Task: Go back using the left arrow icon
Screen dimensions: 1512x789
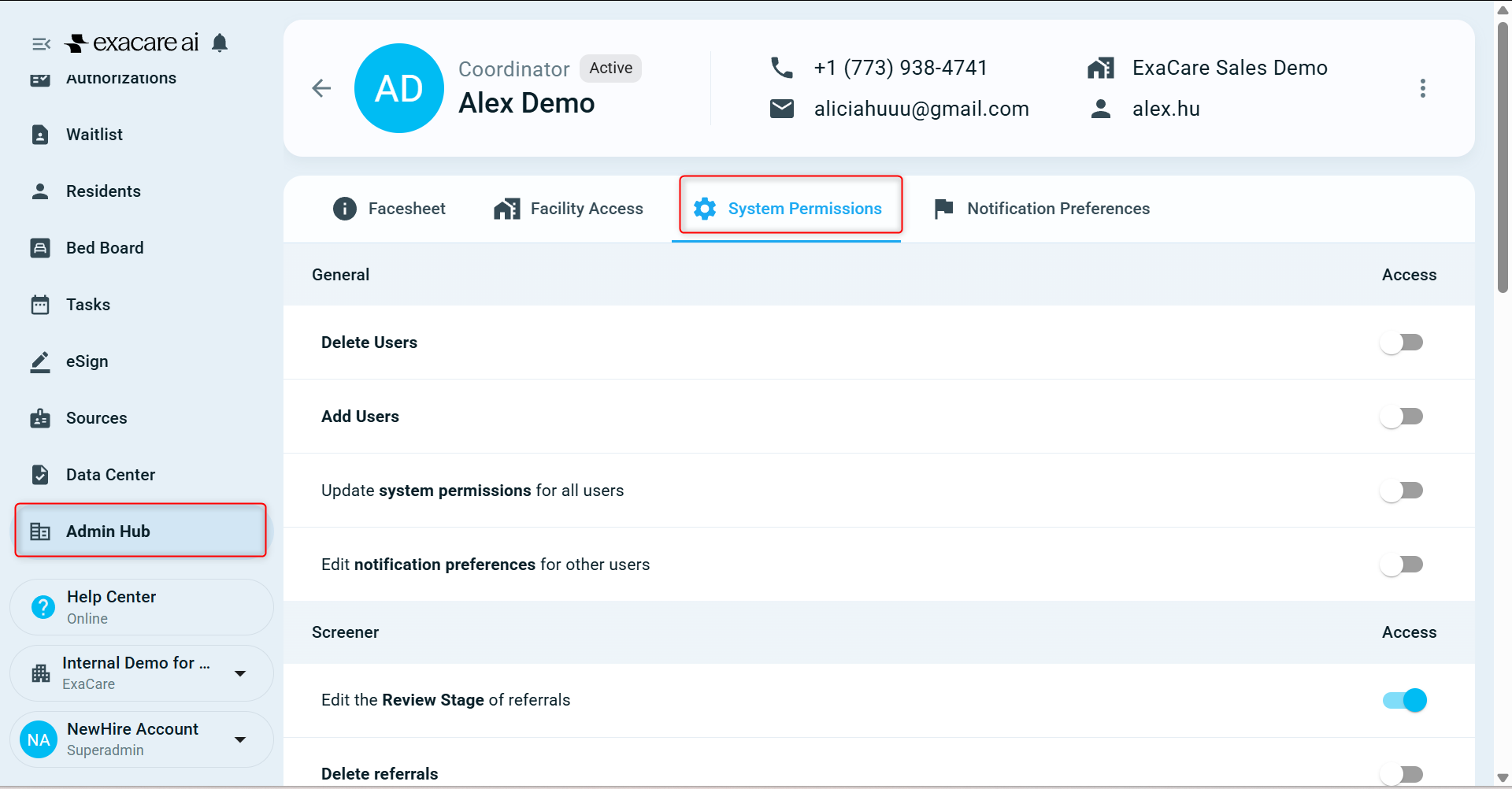Action: click(x=321, y=88)
